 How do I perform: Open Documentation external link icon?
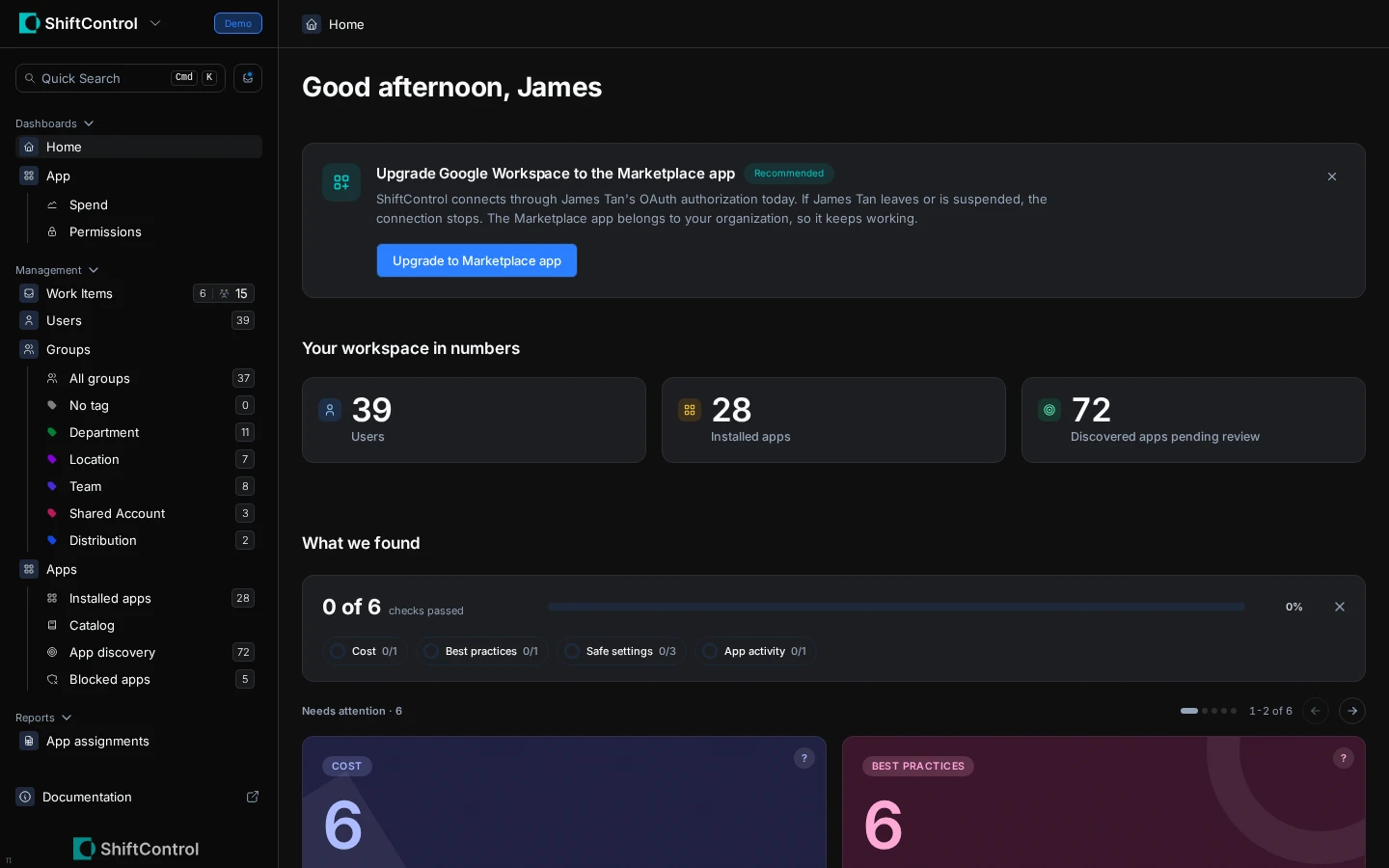point(253,797)
